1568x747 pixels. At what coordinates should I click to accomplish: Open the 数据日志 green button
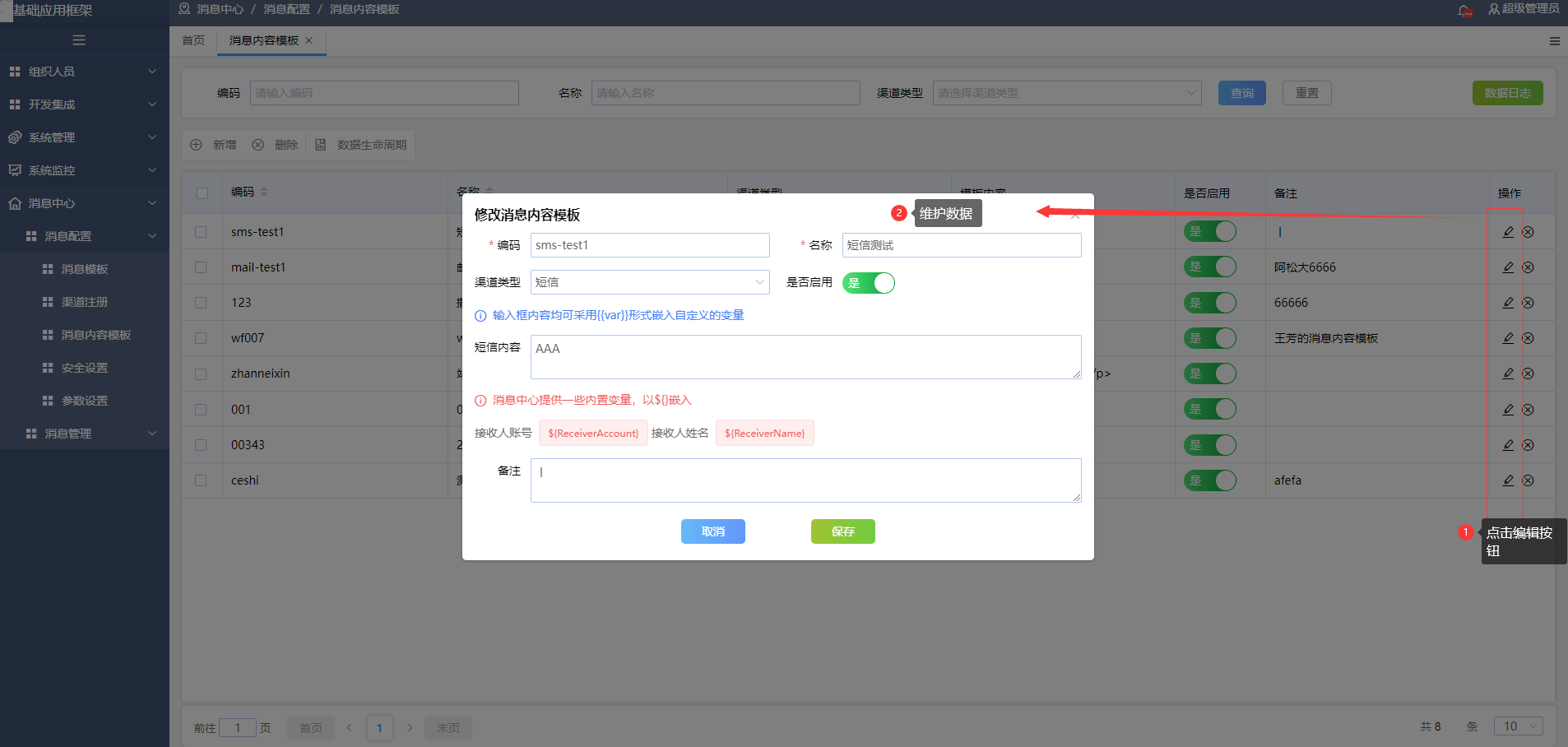(x=1507, y=93)
